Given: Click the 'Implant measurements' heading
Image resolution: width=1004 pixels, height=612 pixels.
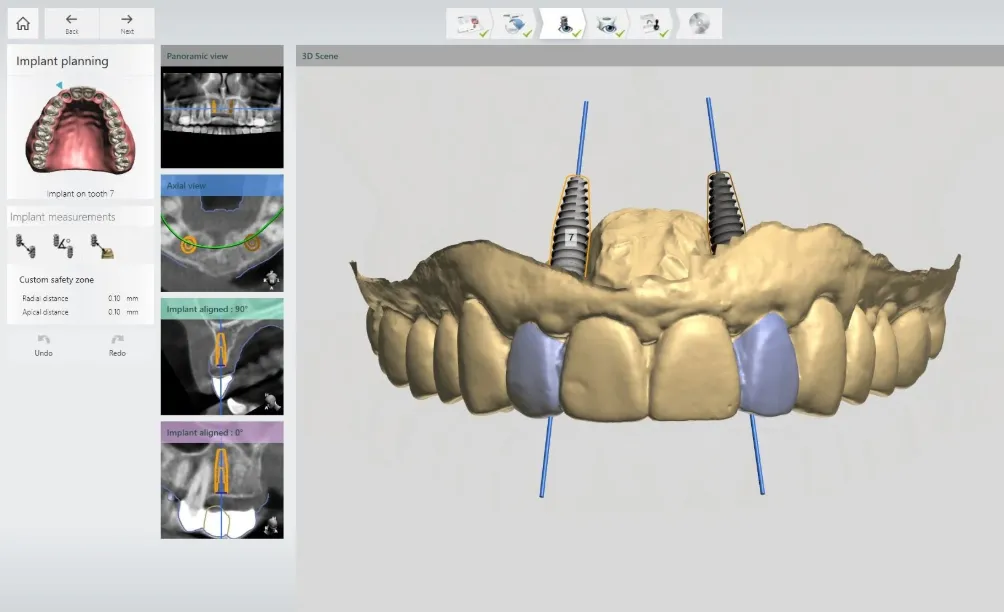Looking at the screenshot, I should pyautogui.click(x=63, y=217).
